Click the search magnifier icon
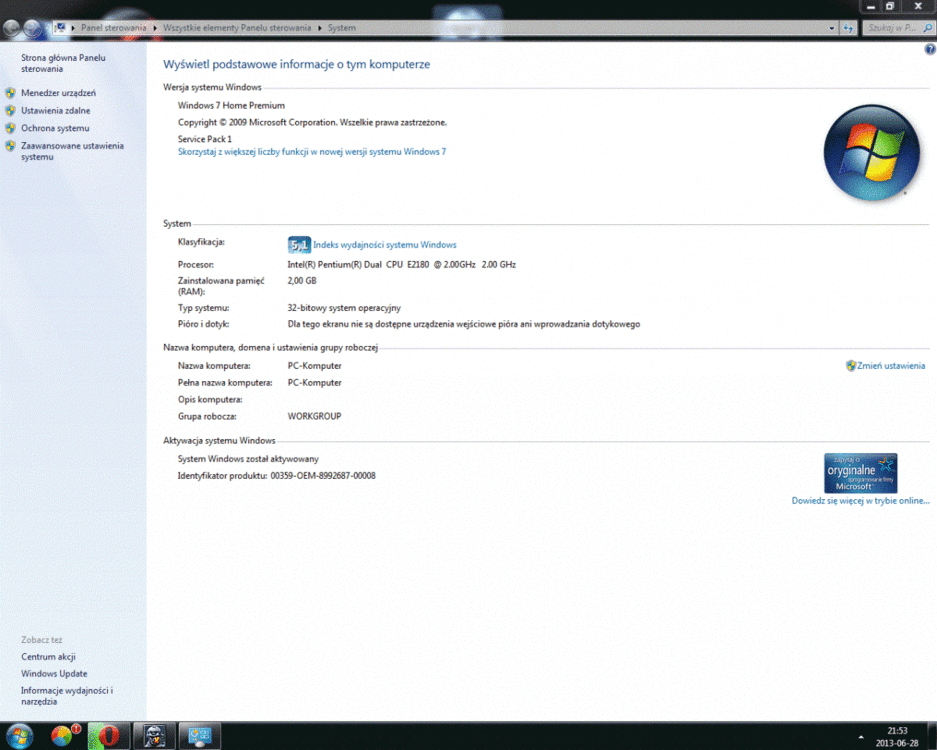The height and width of the screenshot is (750, 937). click(927, 27)
